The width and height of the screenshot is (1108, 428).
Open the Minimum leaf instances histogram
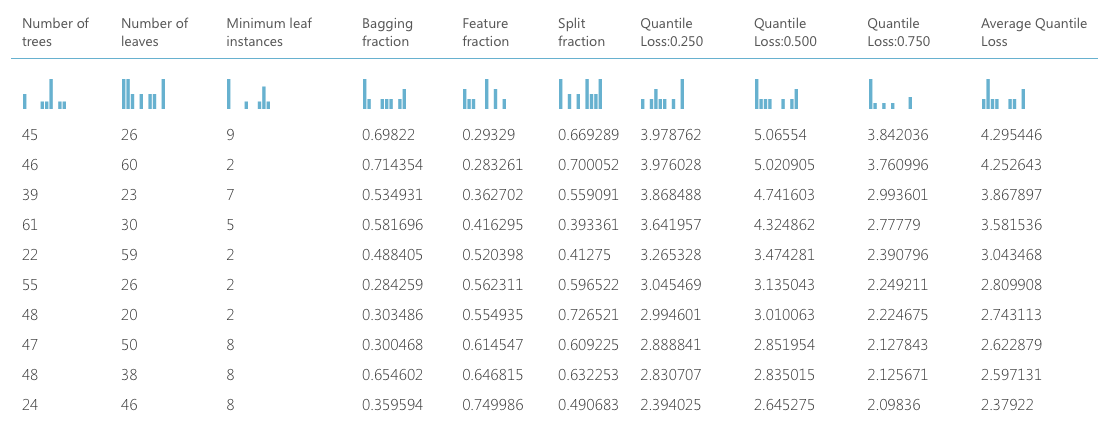click(x=249, y=94)
